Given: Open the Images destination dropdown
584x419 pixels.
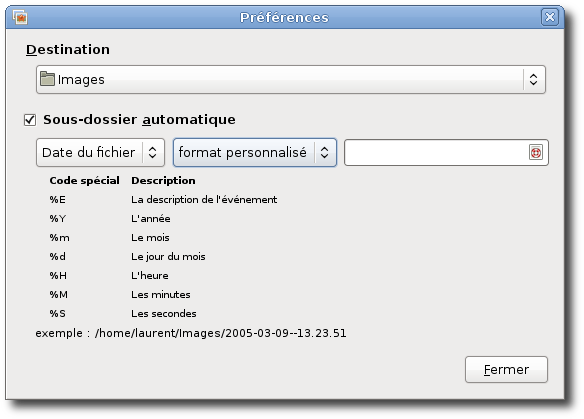Looking at the screenshot, I should tap(291, 79).
